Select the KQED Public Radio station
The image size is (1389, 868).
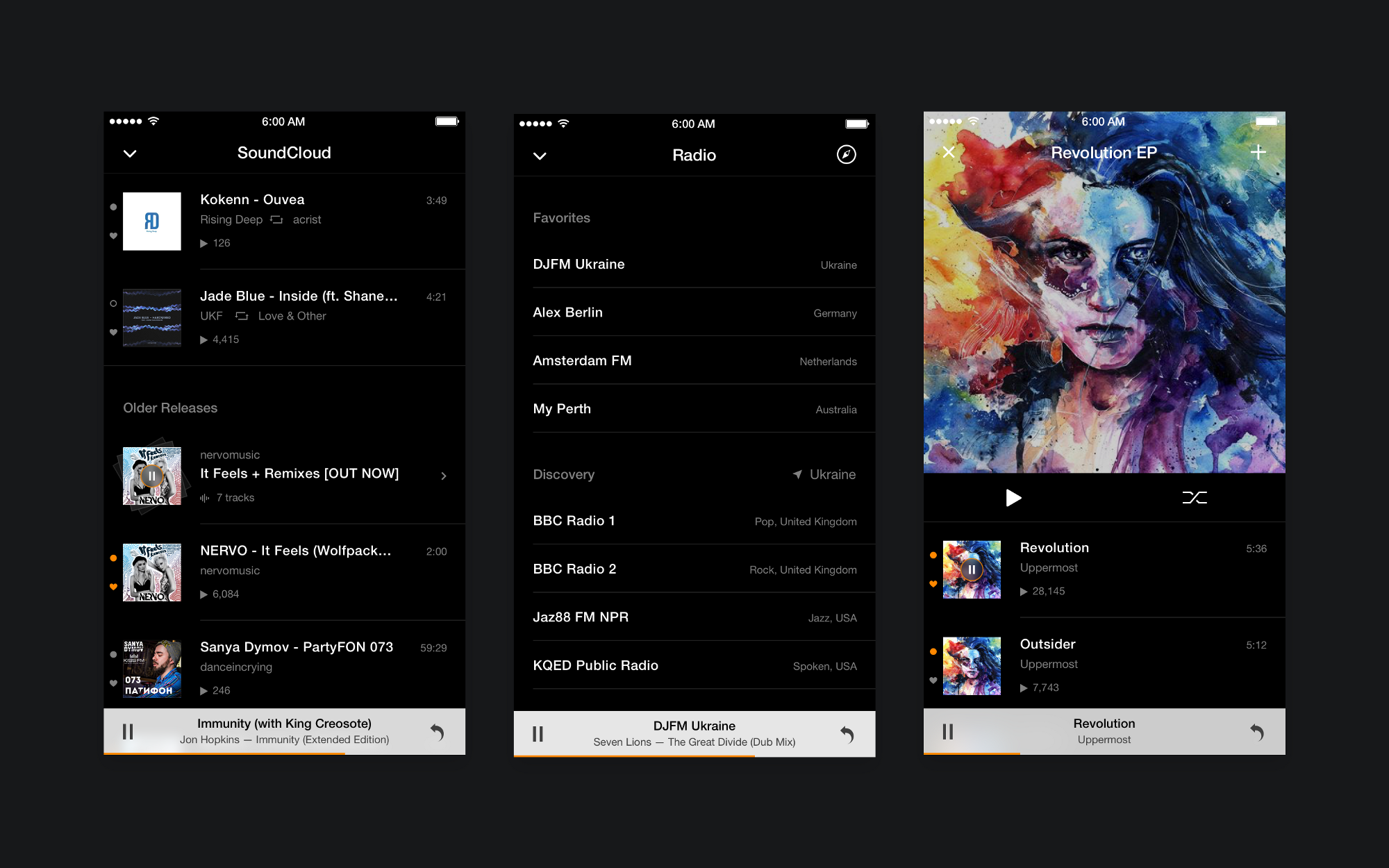pyautogui.click(x=694, y=665)
